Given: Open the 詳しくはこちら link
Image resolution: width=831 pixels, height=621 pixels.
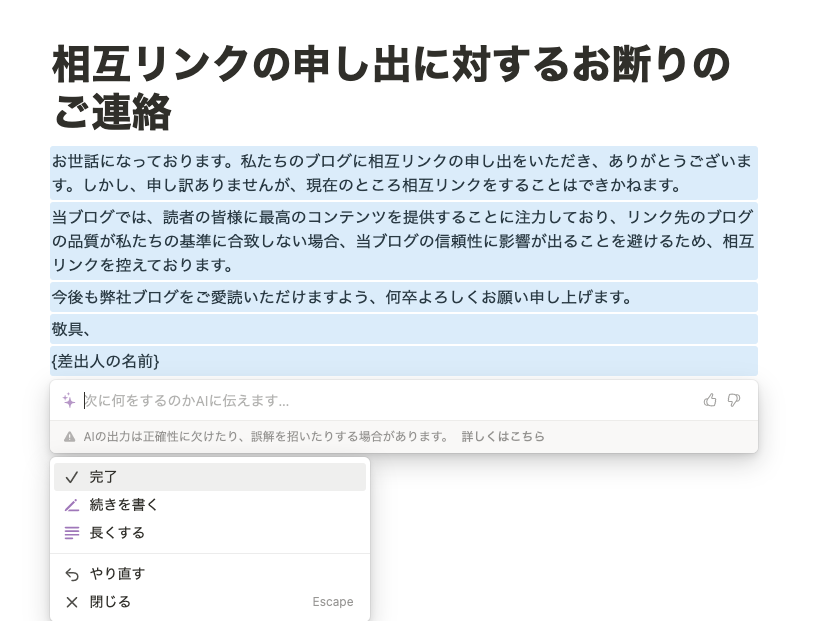Looking at the screenshot, I should coord(503,437).
